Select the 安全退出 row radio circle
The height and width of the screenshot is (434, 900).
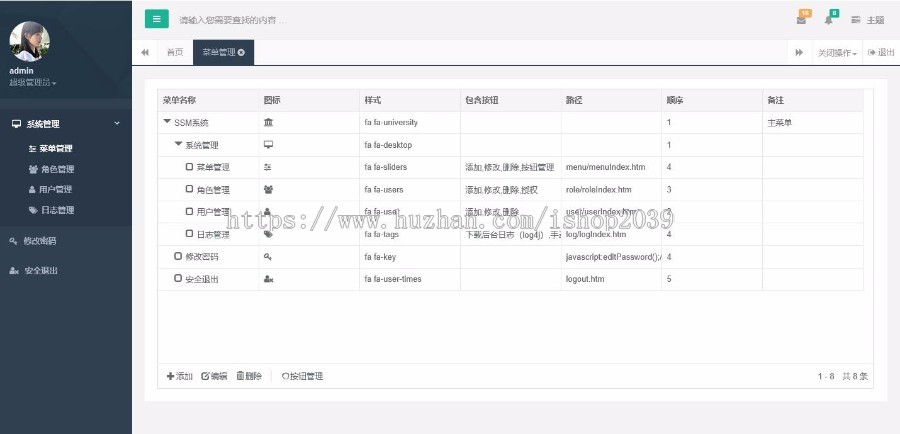(x=178, y=278)
